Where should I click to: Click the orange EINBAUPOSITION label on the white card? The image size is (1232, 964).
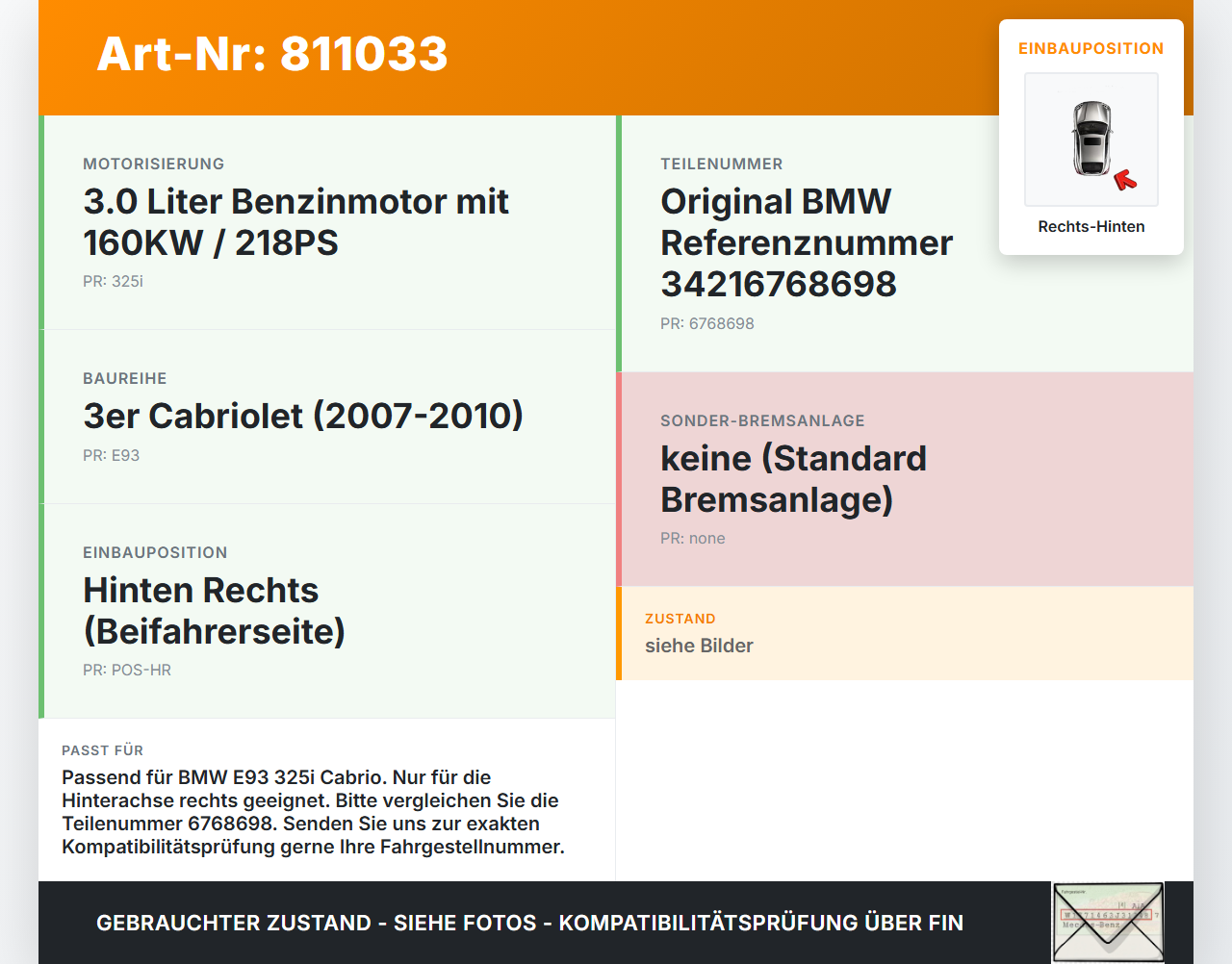(x=1091, y=48)
